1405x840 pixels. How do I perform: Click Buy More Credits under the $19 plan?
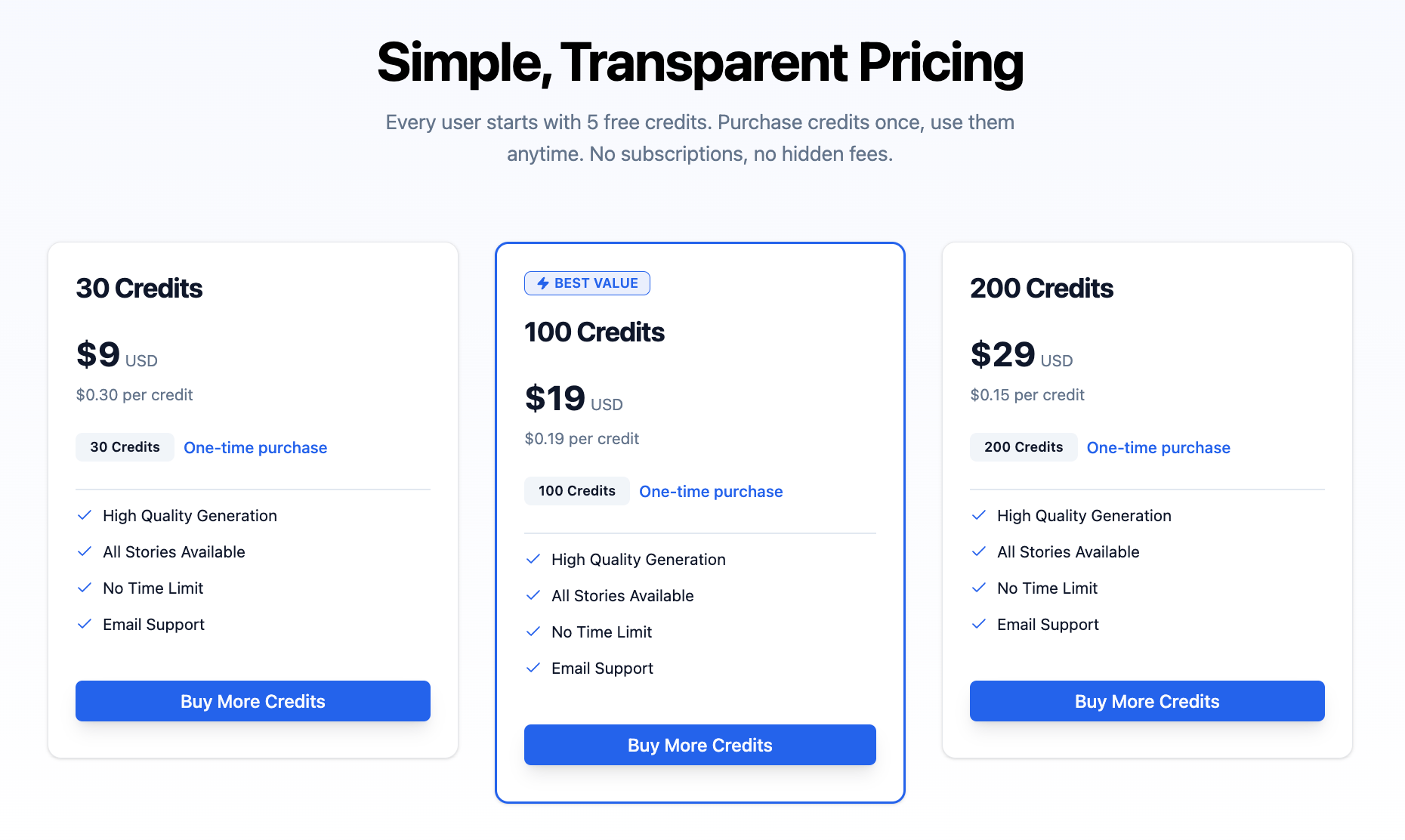click(699, 745)
